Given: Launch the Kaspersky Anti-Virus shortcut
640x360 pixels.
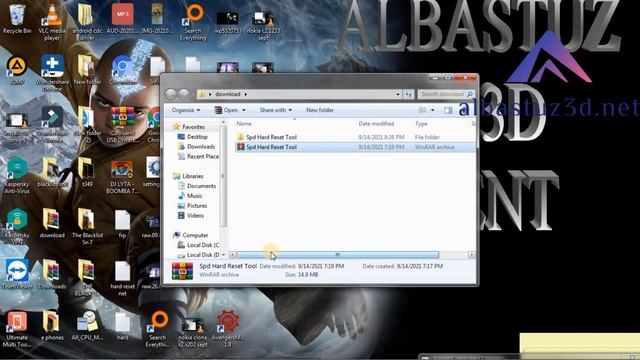Looking at the screenshot, I should point(17,176).
